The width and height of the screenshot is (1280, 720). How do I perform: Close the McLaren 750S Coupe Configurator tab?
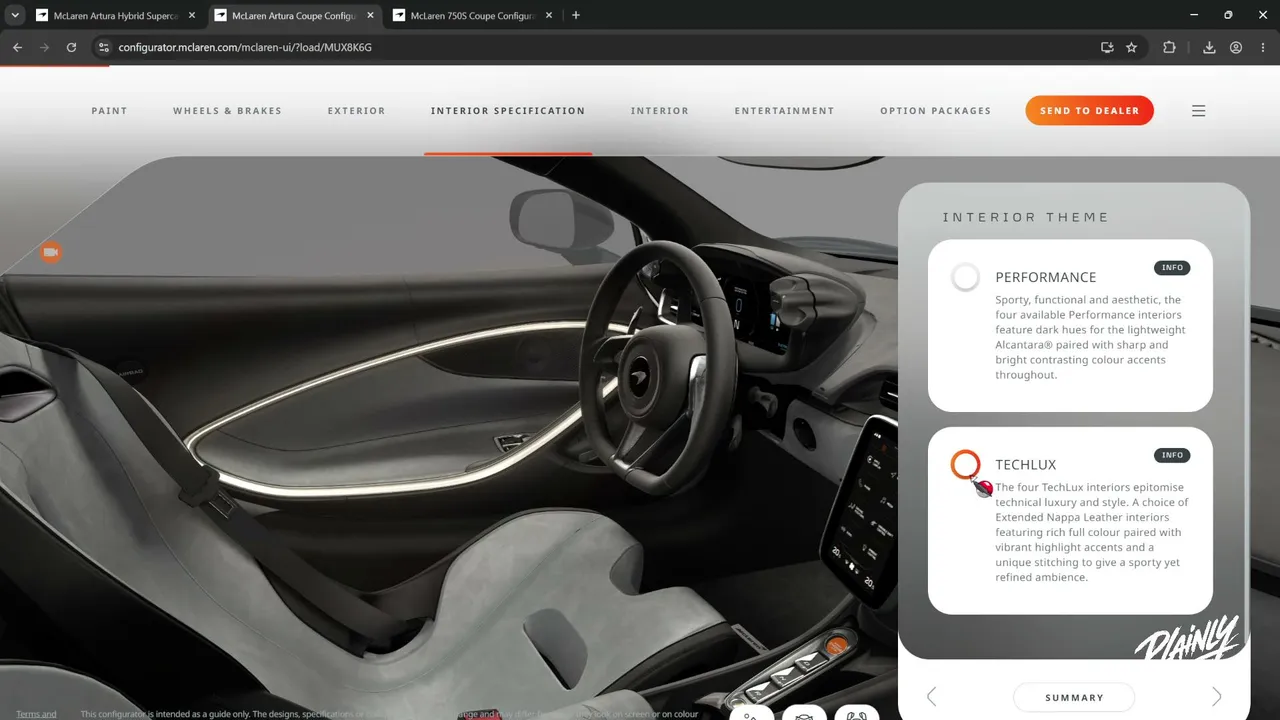tap(549, 15)
